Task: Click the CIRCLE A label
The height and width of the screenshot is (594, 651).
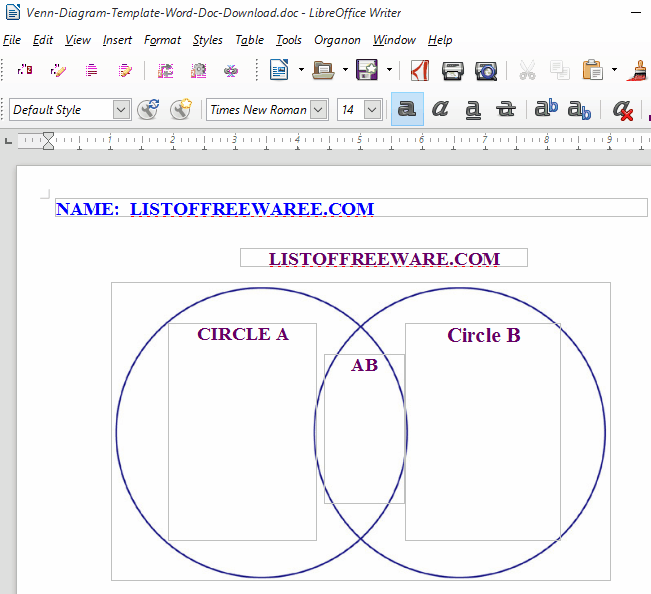Action: pyautogui.click(x=243, y=334)
